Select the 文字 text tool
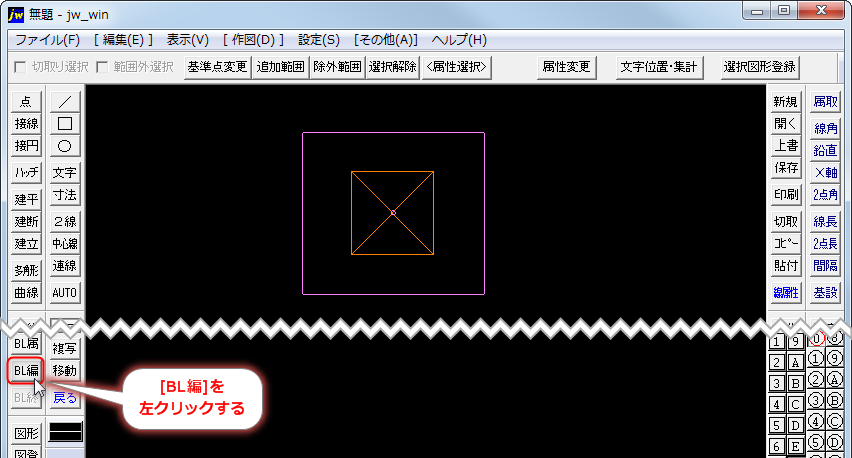Screen dimensions: 852x458 65,173
